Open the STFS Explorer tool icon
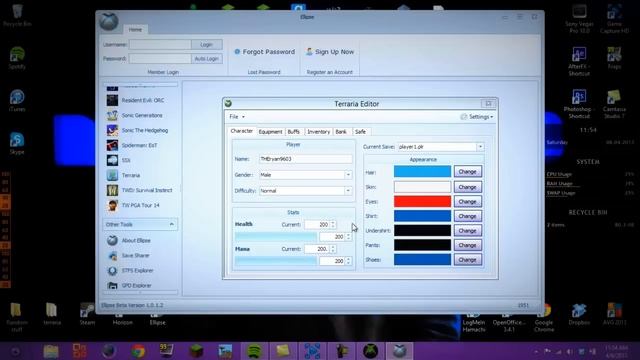640x360 pixels. [112, 270]
